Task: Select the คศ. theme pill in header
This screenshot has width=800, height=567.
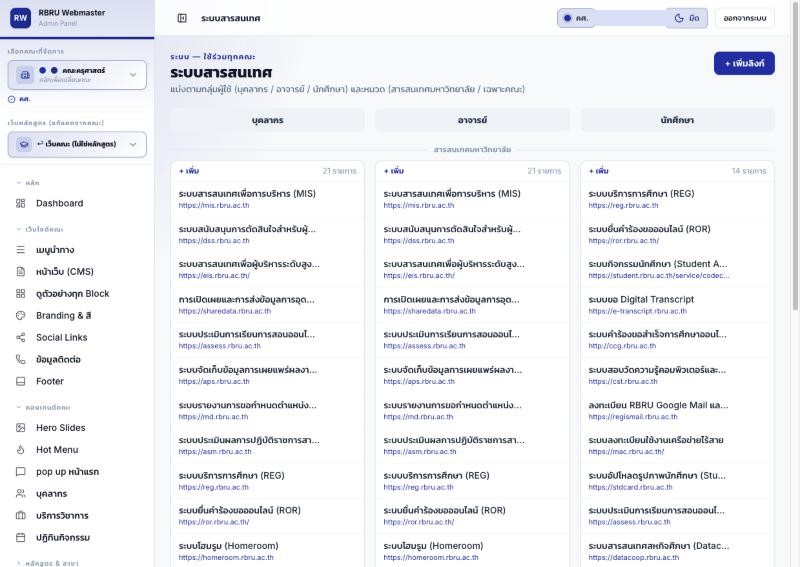Action: (577, 18)
